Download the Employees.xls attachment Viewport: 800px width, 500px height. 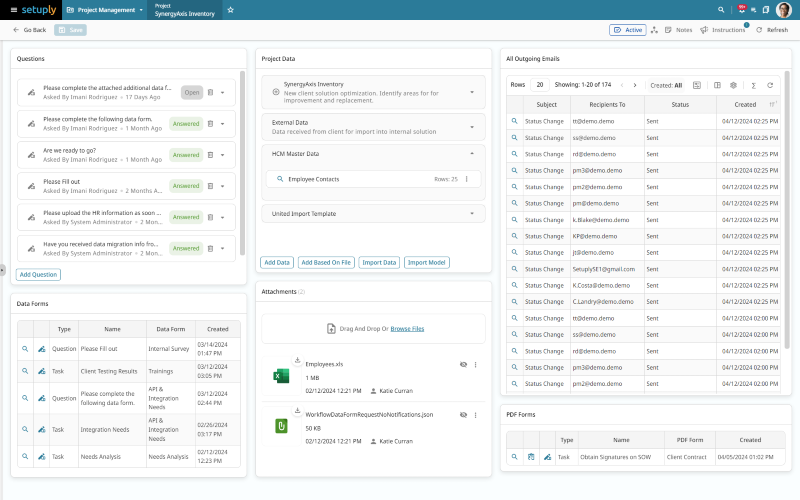pyautogui.click(x=297, y=360)
